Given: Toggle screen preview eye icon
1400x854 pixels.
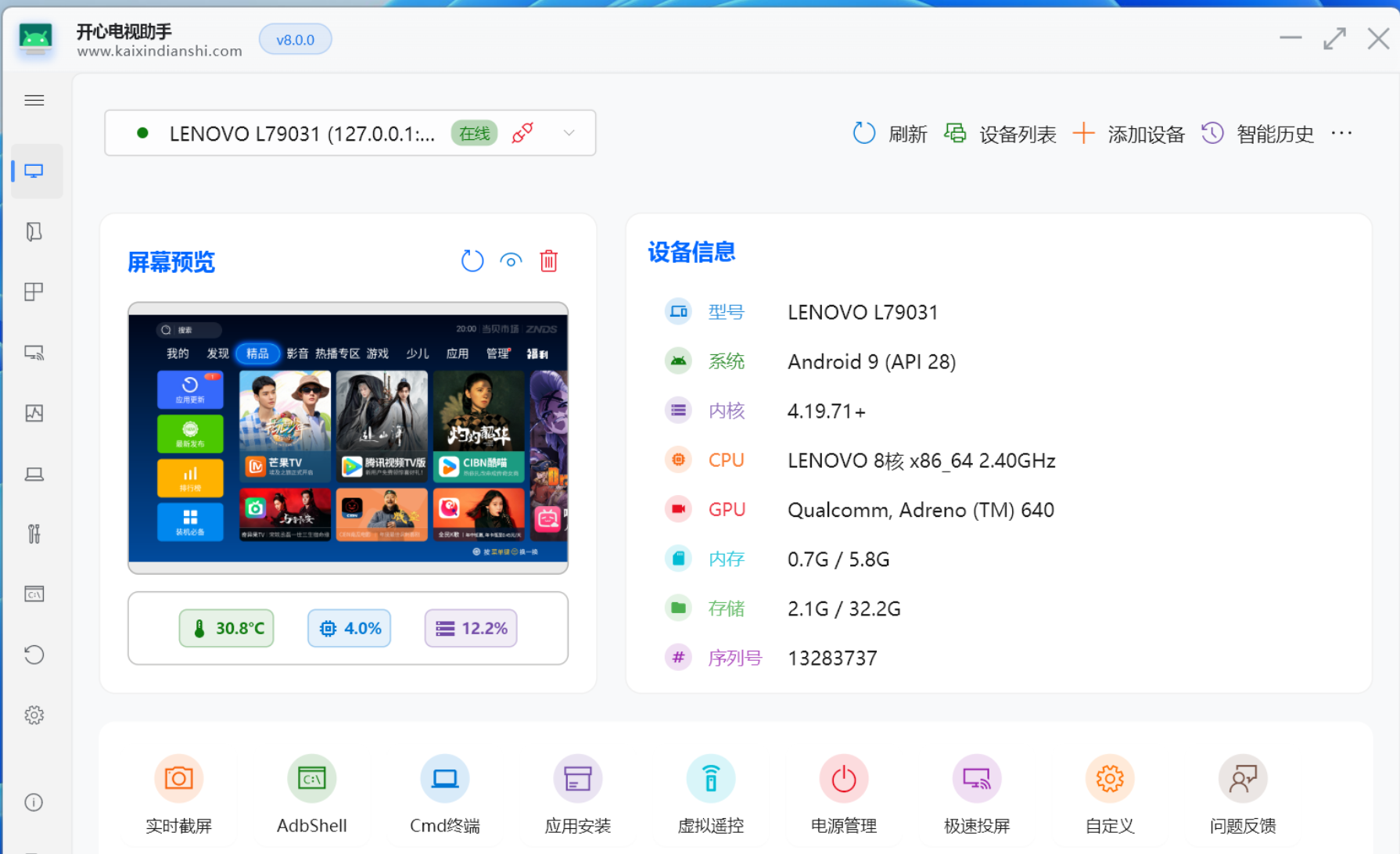Looking at the screenshot, I should coord(511,261).
